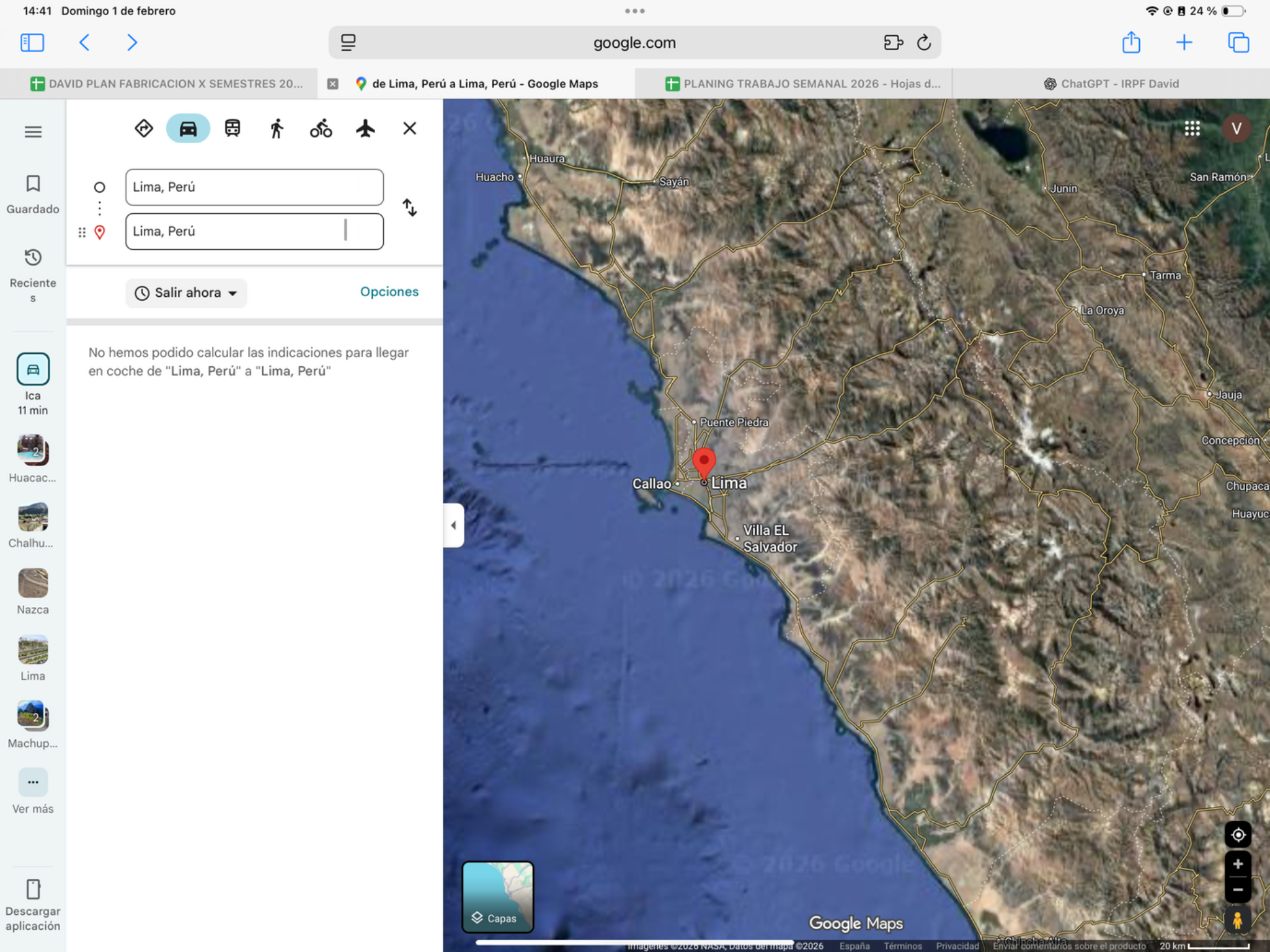Collapse the side panel arrow
Viewport: 1270px width, 952px height.
[453, 525]
